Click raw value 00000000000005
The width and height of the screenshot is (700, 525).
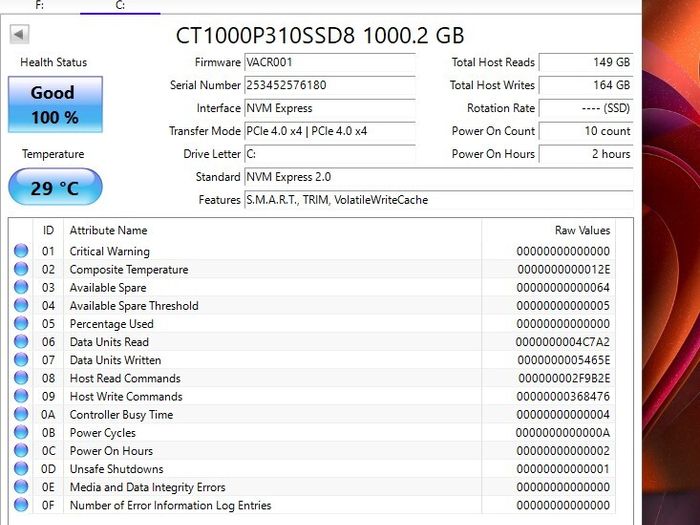(x=563, y=306)
